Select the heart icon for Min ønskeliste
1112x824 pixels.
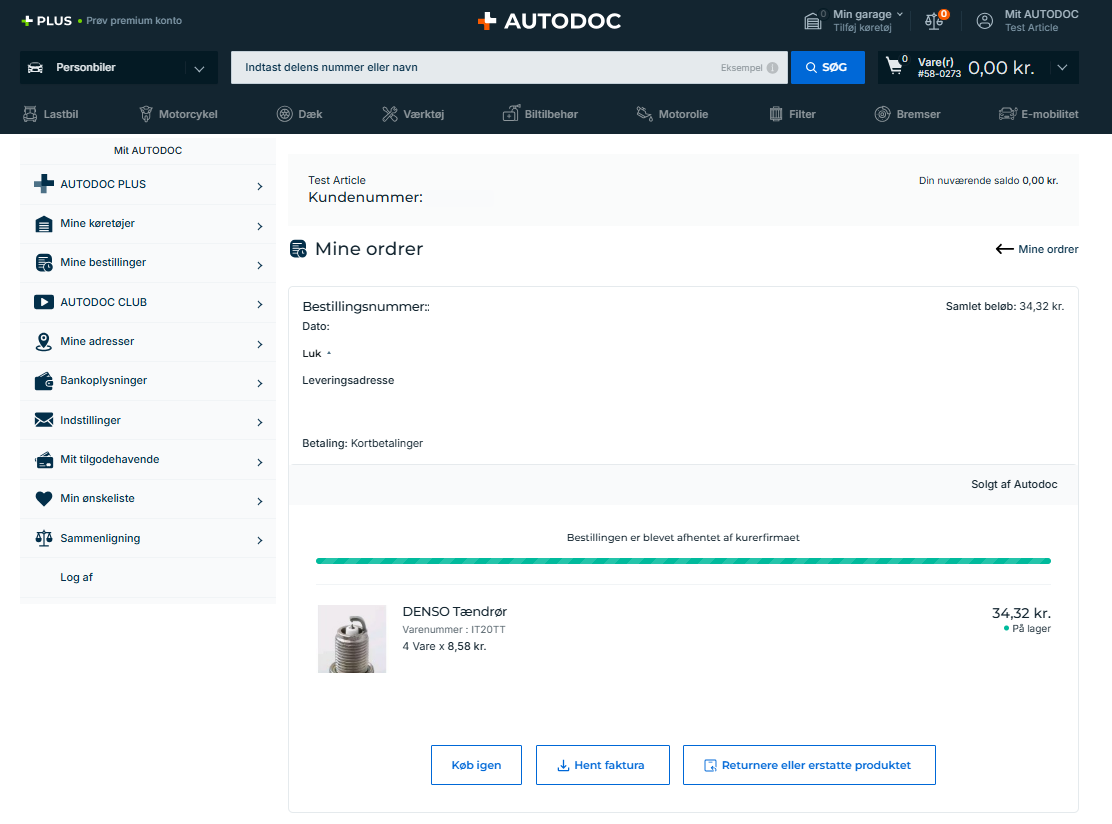[x=44, y=499]
